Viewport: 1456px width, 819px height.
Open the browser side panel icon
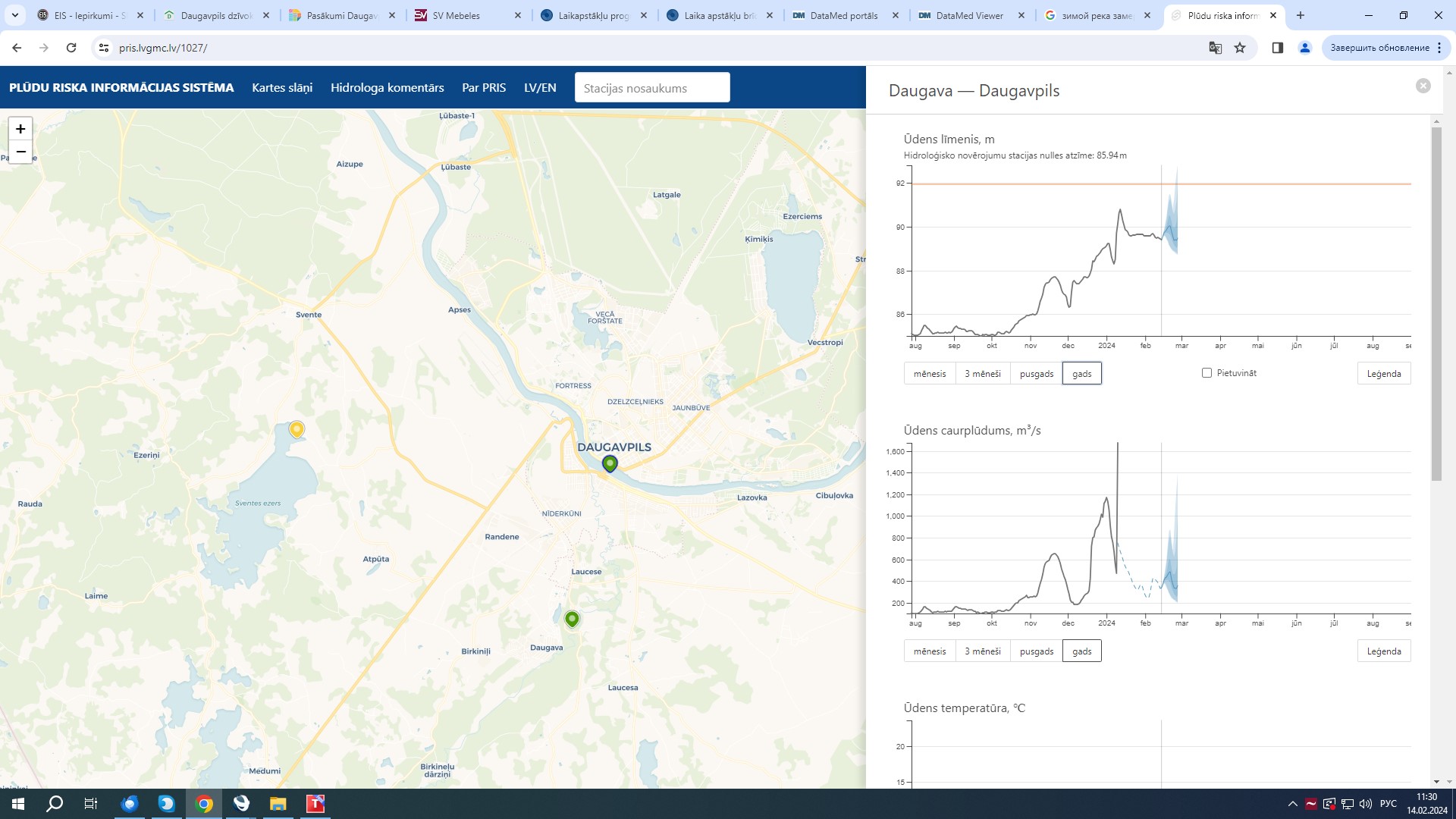click(x=1277, y=48)
